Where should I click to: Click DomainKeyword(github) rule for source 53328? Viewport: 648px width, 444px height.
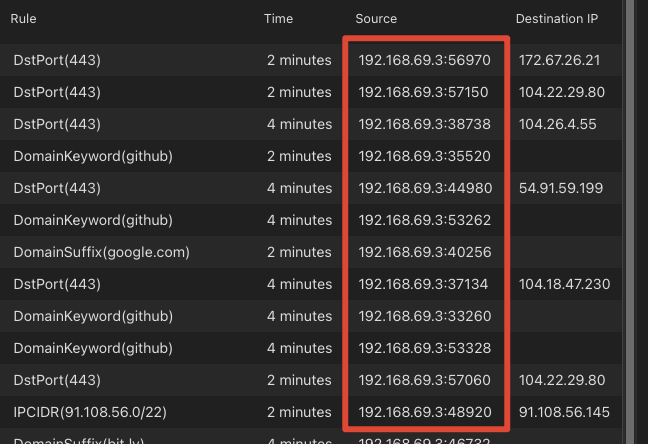[x=93, y=349]
